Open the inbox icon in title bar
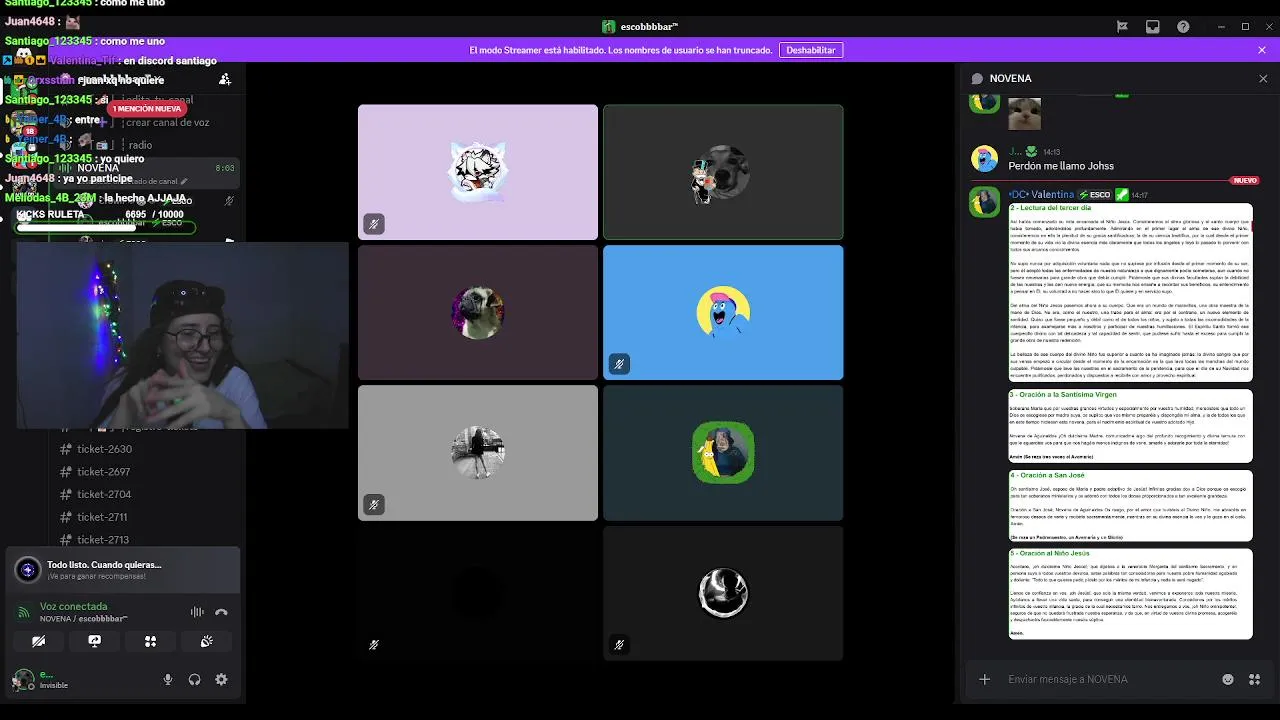Screen dimensions: 1280x720 tap(1152, 27)
